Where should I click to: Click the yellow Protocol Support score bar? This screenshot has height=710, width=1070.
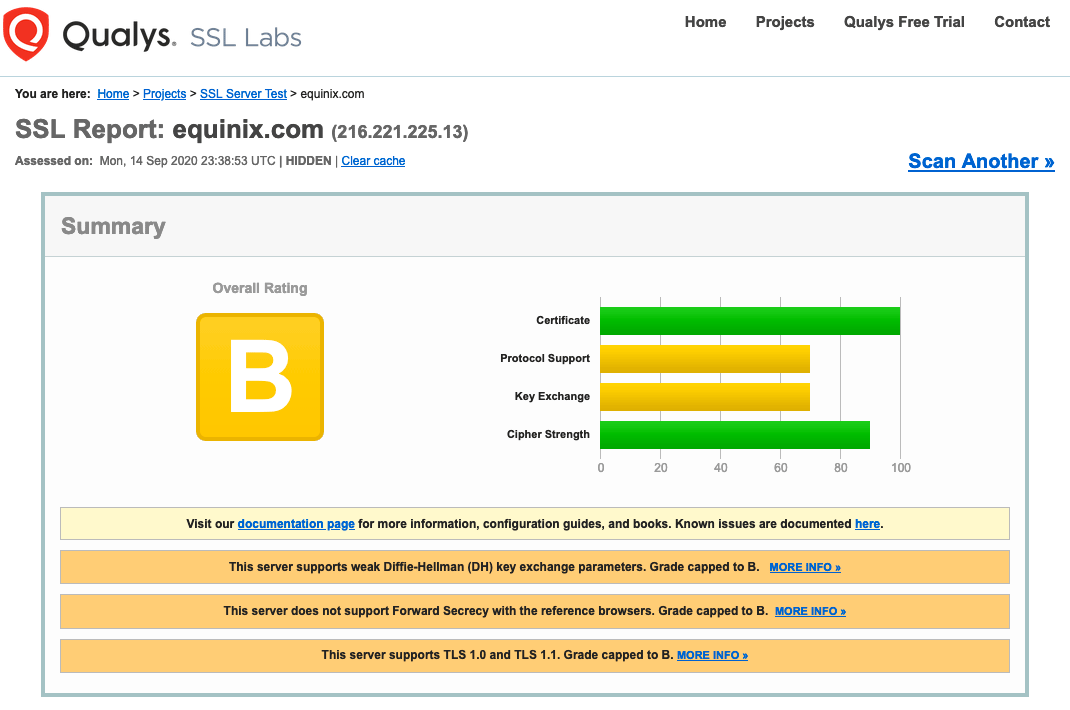coord(705,359)
